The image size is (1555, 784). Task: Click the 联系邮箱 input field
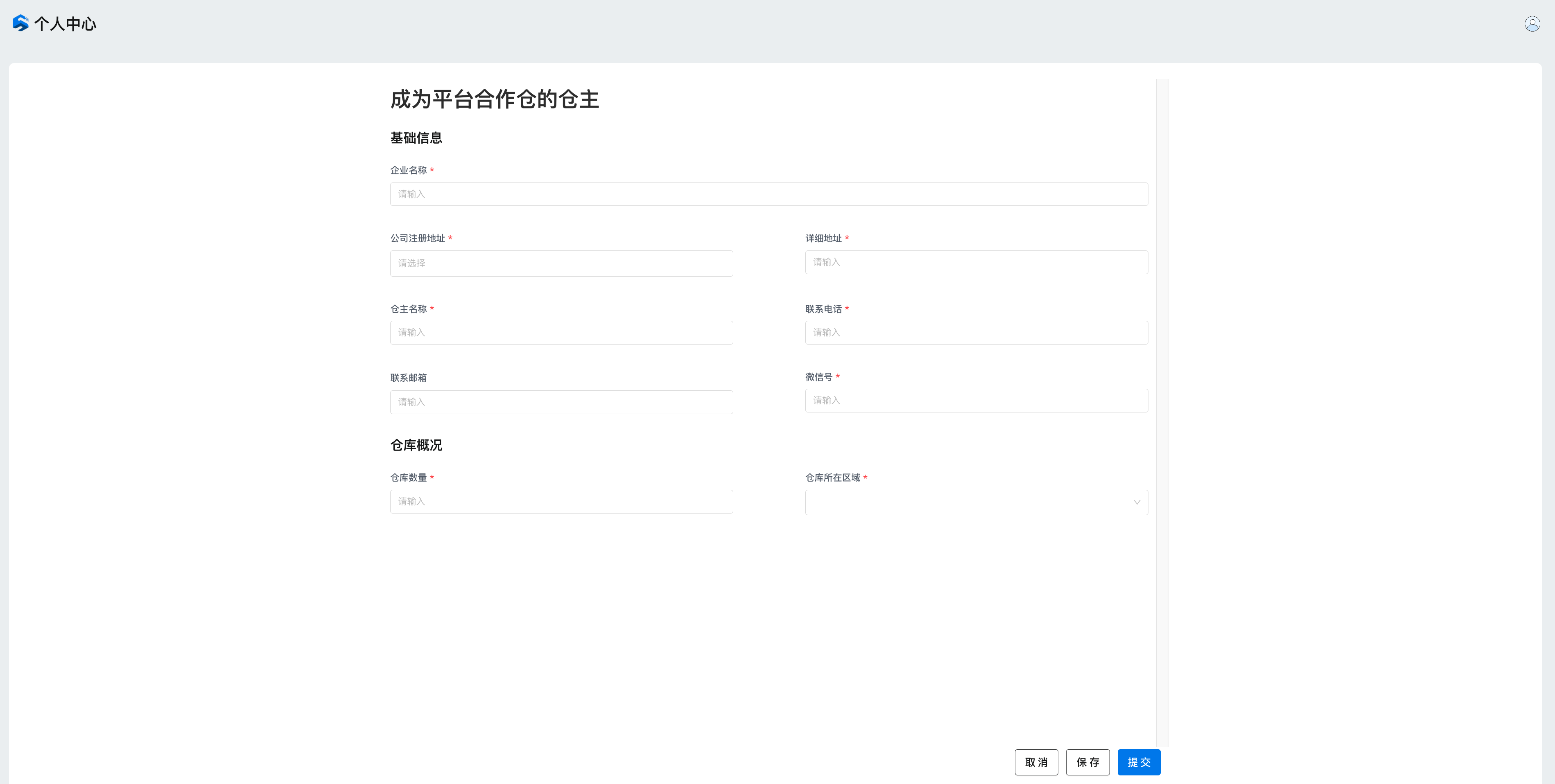(561, 402)
